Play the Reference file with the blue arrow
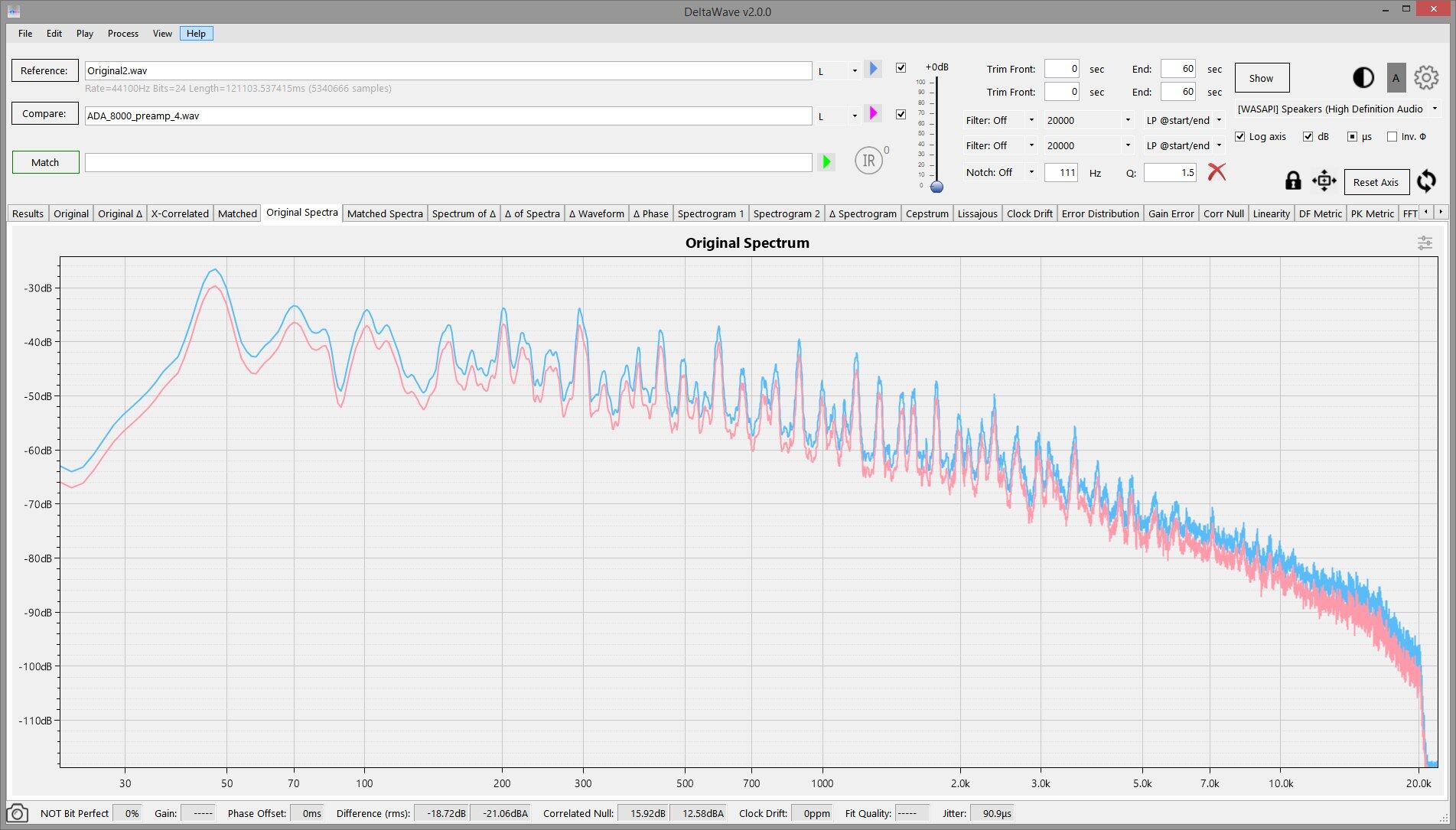1456x830 pixels. 873,69
